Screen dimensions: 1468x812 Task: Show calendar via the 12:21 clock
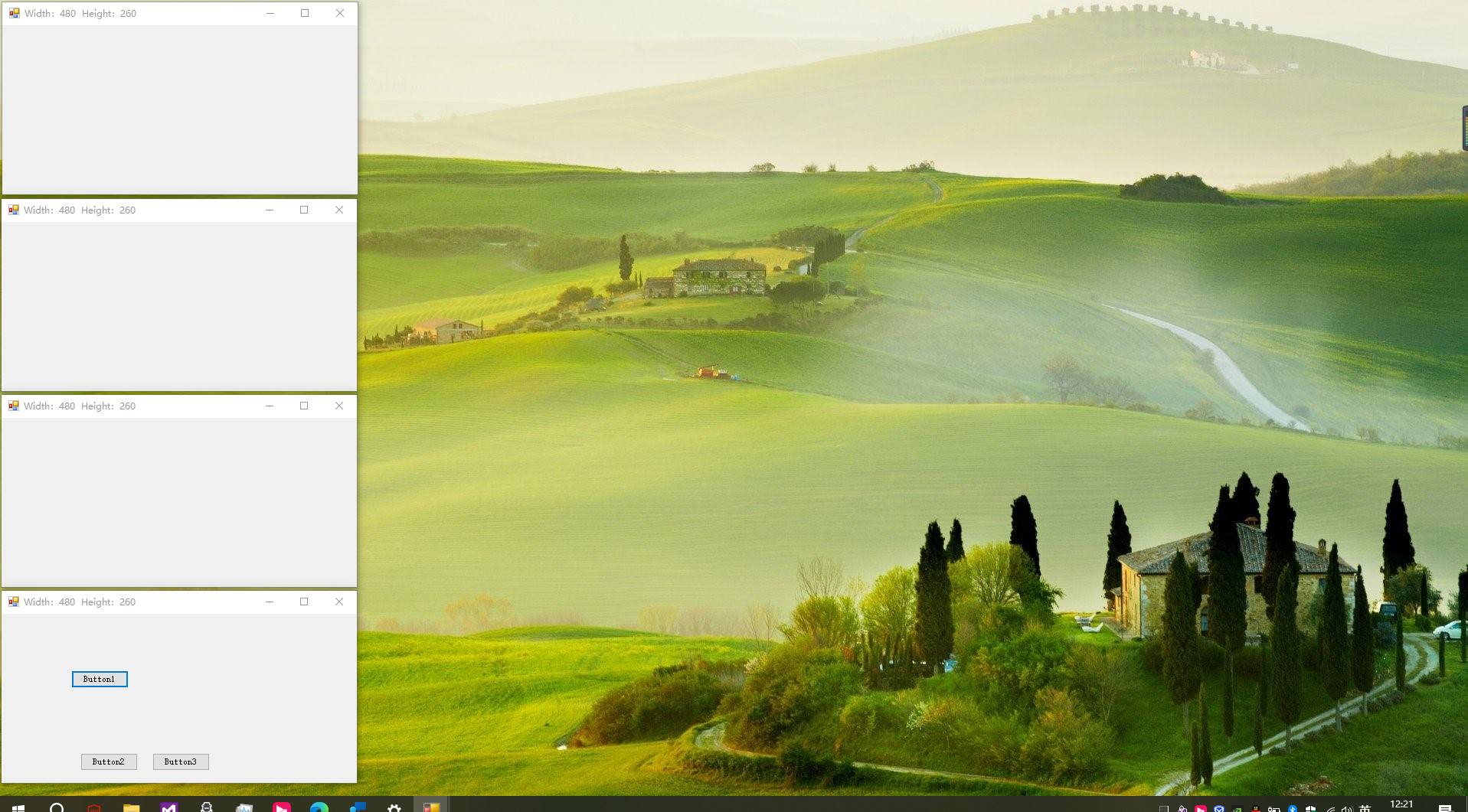click(1401, 805)
